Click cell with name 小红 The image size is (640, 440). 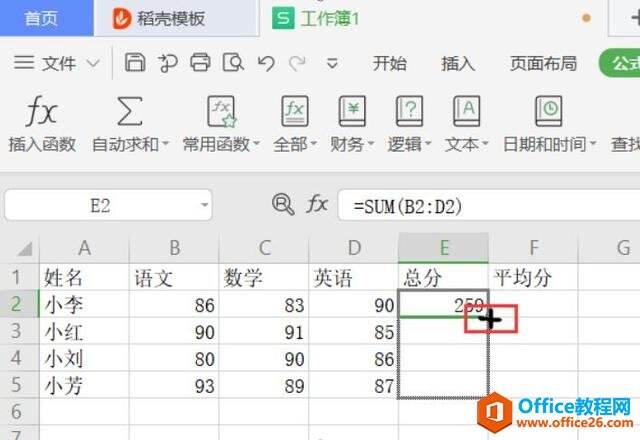(84, 331)
